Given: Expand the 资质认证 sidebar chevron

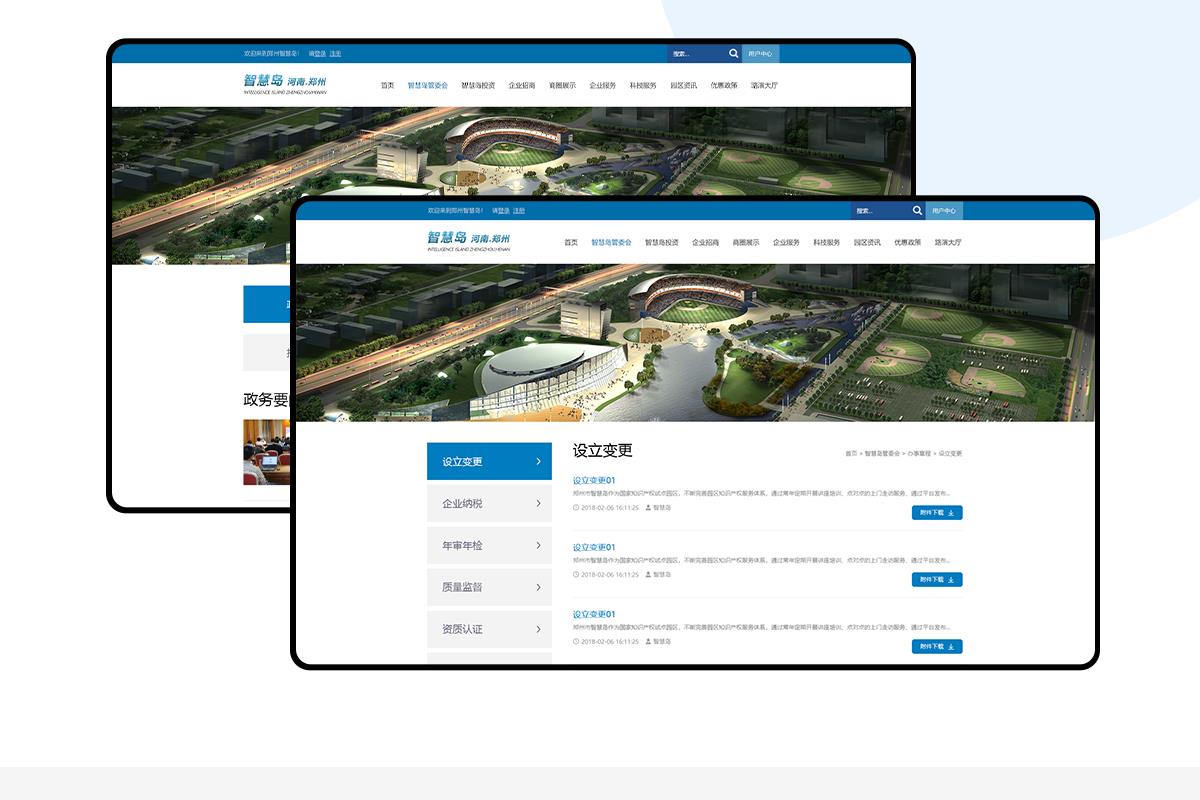Looking at the screenshot, I should [538, 630].
